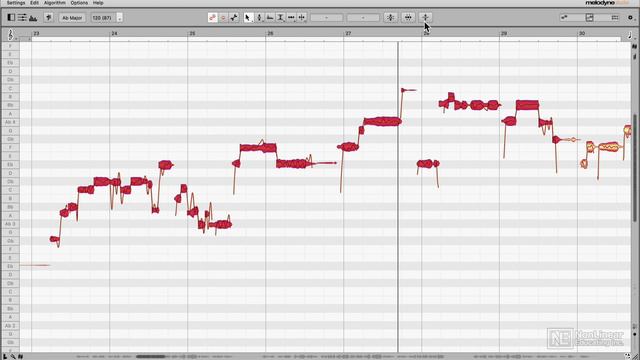Open the Leveling macro button
This screenshot has height=360, width=640.
(425, 18)
